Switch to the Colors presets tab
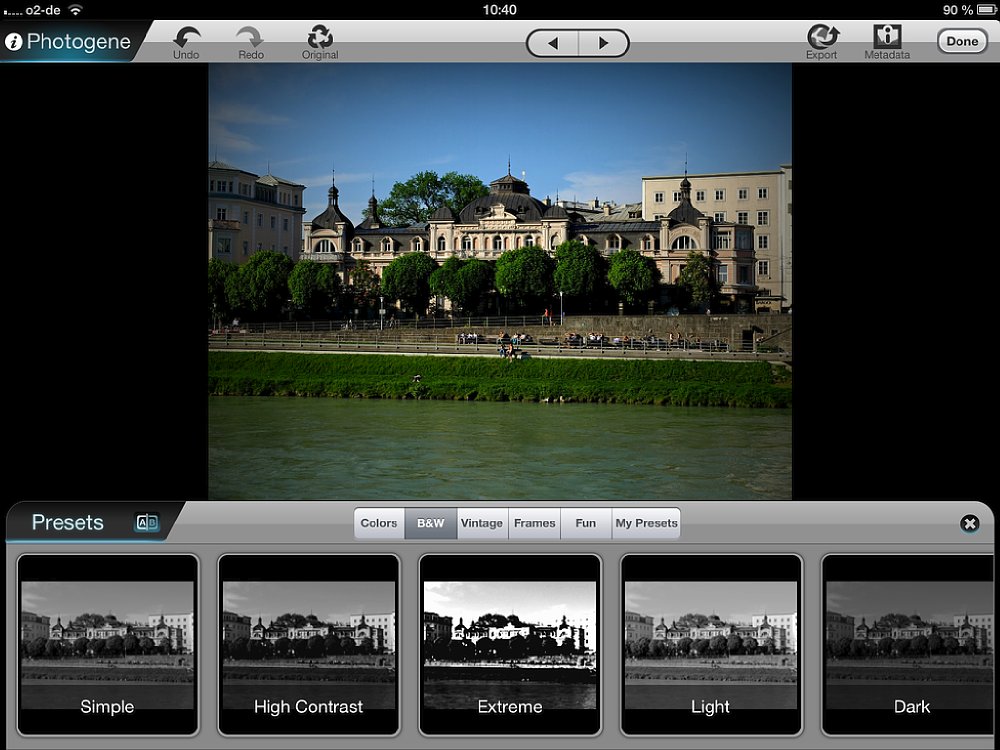Screen dimensions: 1000x750 coord(379,523)
